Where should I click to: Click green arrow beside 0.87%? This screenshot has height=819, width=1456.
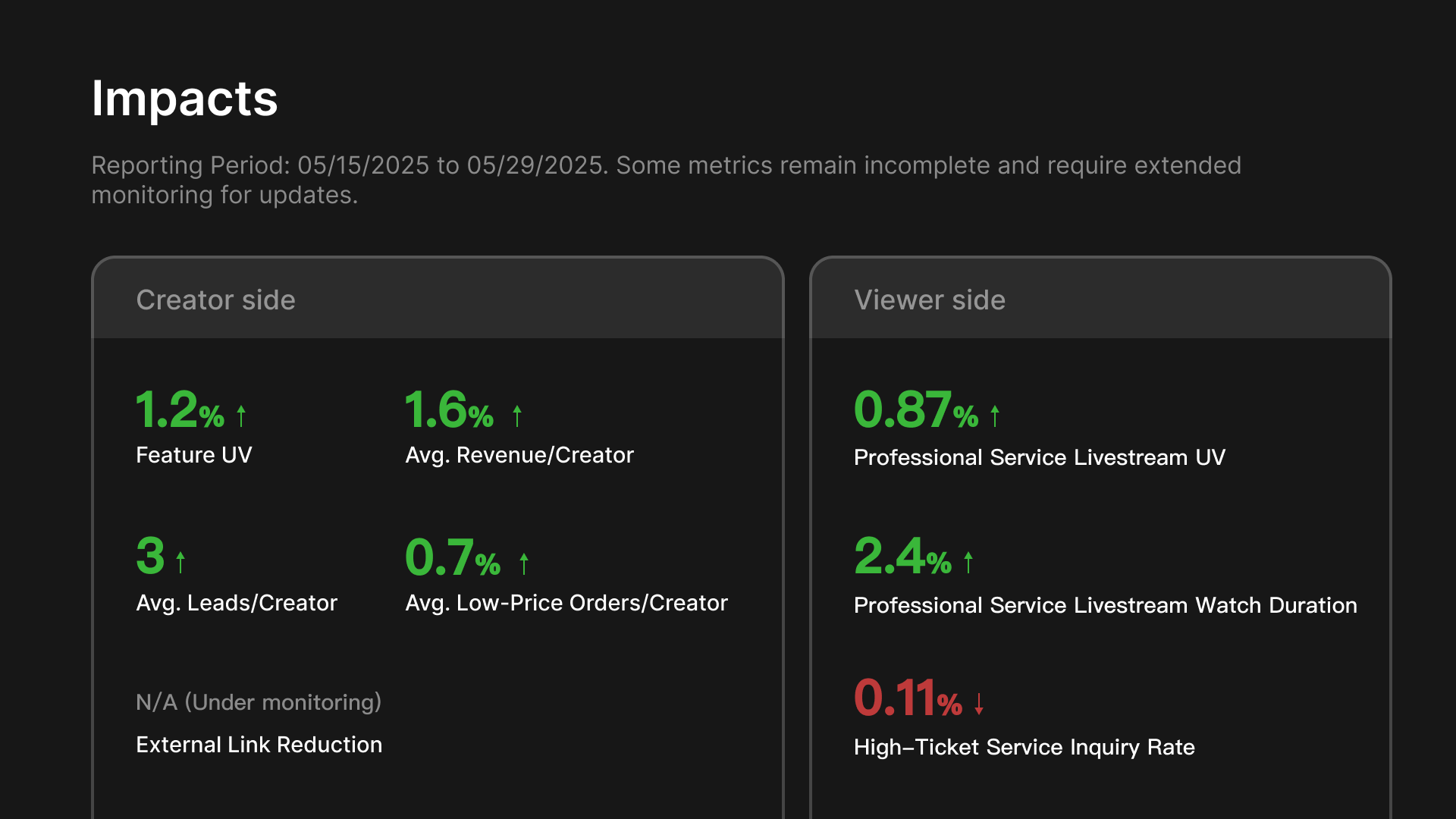click(995, 416)
